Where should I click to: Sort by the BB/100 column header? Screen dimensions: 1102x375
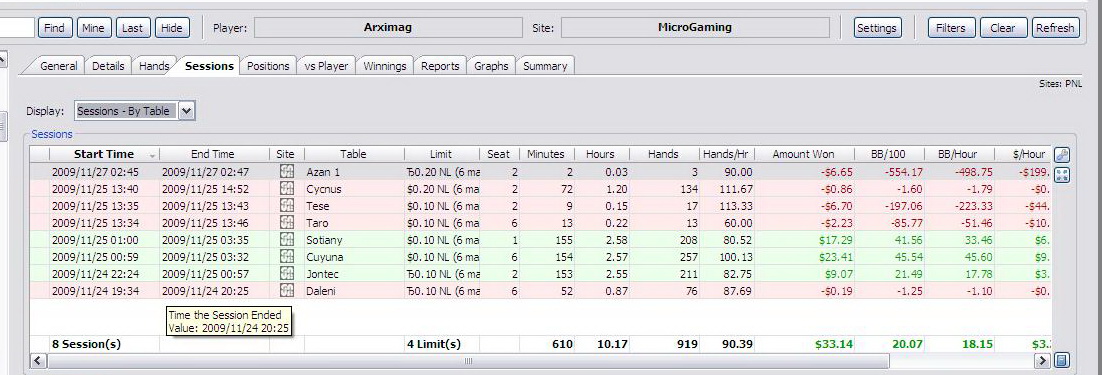(x=890, y=154)
